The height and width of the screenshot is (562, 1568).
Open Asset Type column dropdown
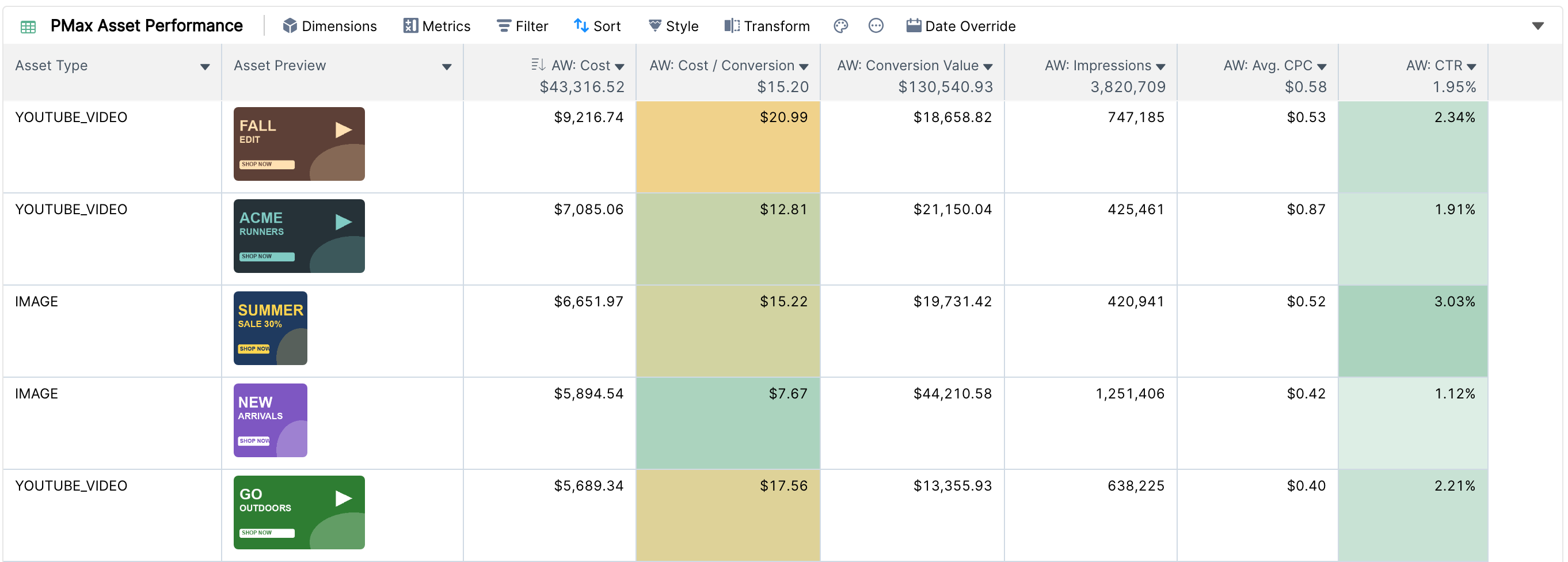point(205,67)
